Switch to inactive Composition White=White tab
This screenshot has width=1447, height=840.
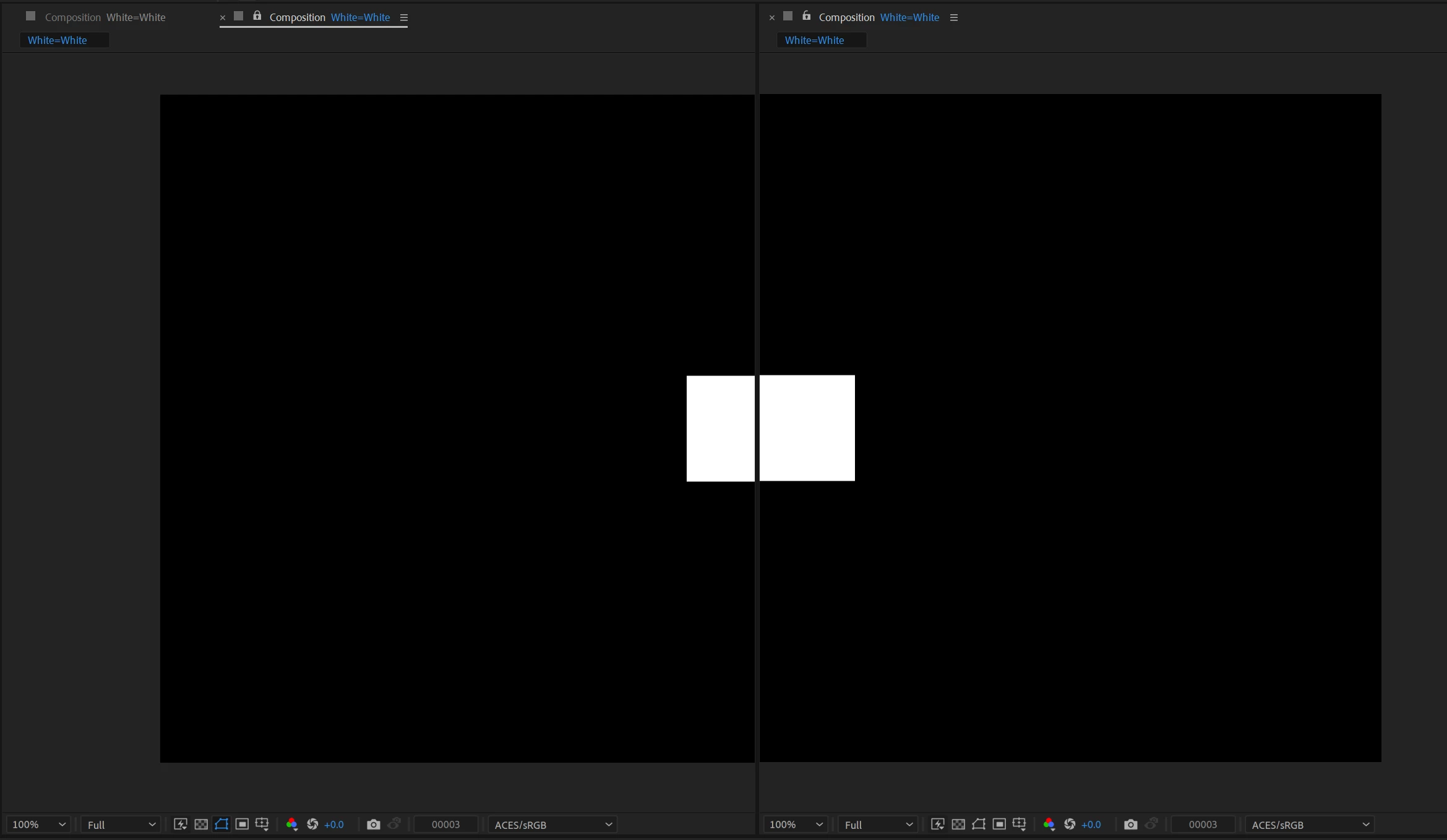(105, 17)
